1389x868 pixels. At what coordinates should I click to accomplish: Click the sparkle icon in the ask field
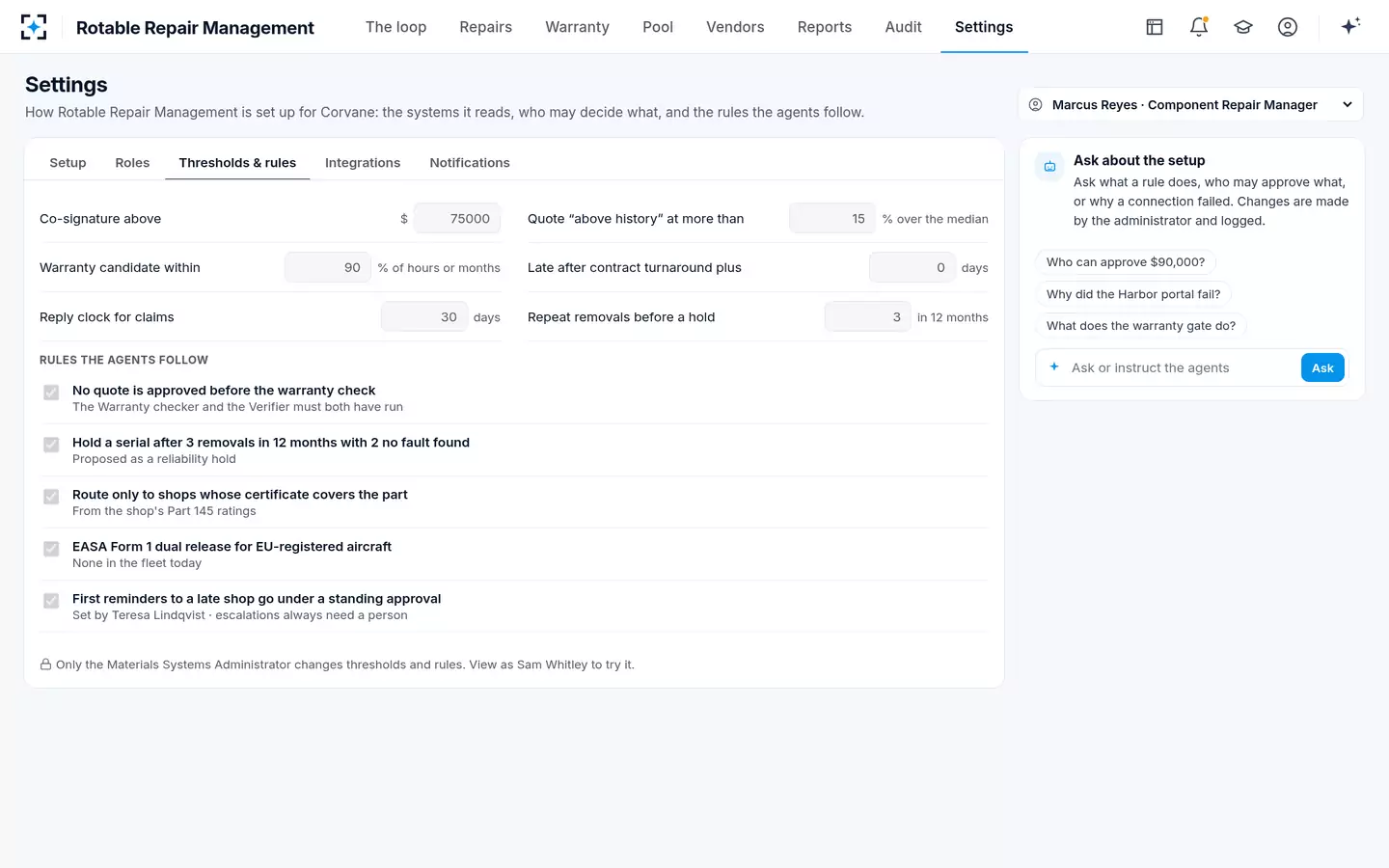click(x=1054, y=367)
